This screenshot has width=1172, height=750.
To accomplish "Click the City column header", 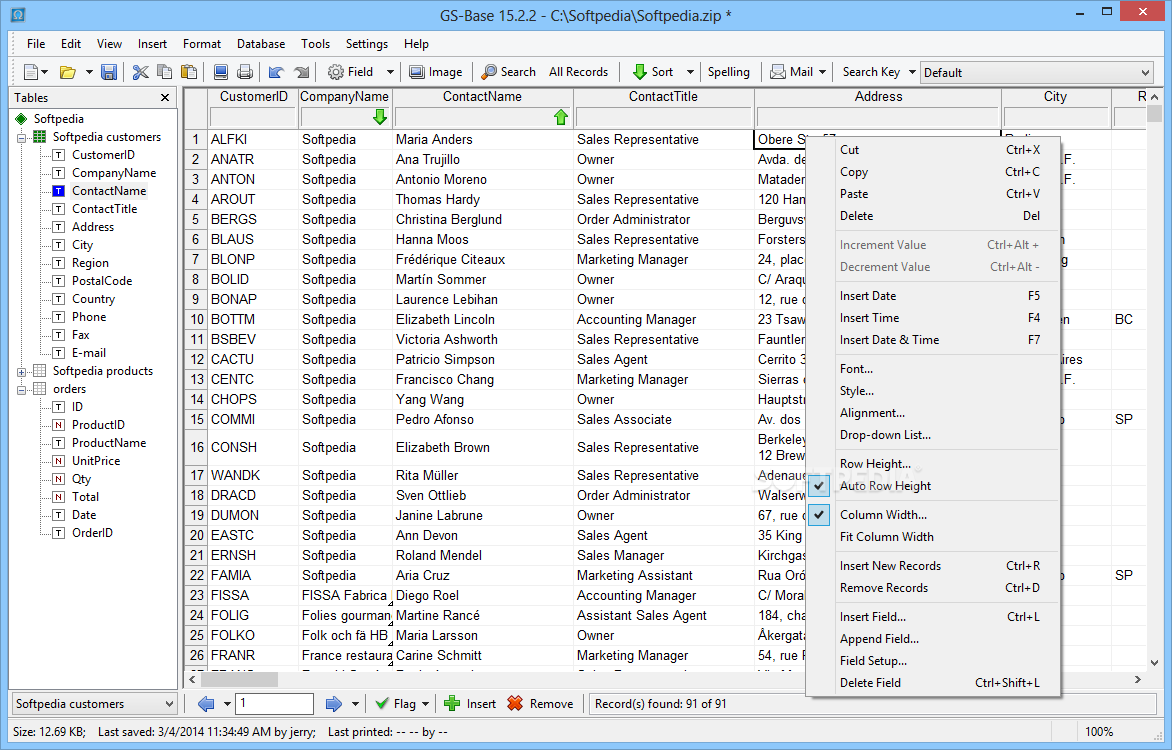I will 1055,97.
